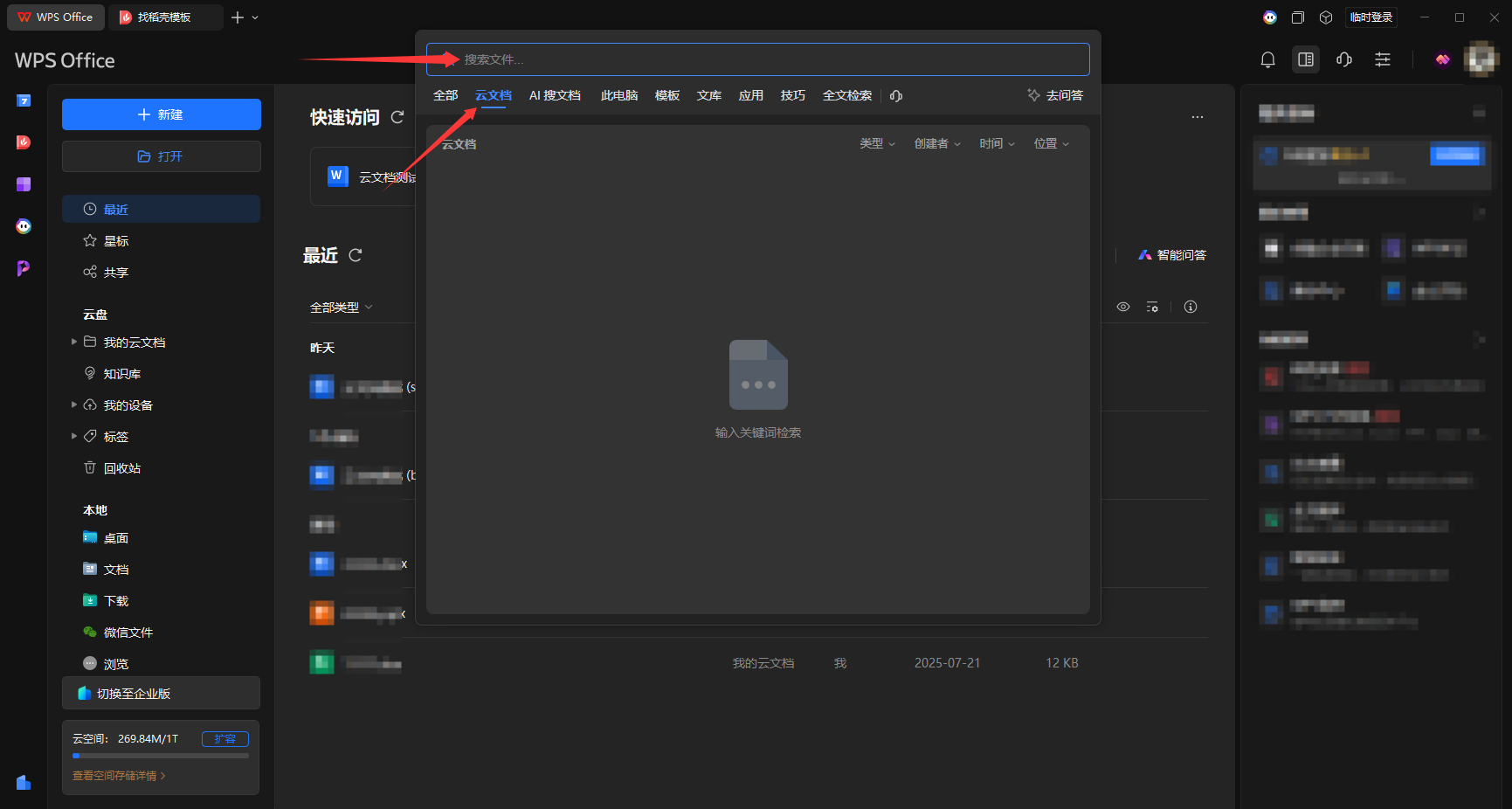This screenshot has width=1512, height=809.
Task: Select the 全文检索 search tab
Action: [x=847, y=96]
